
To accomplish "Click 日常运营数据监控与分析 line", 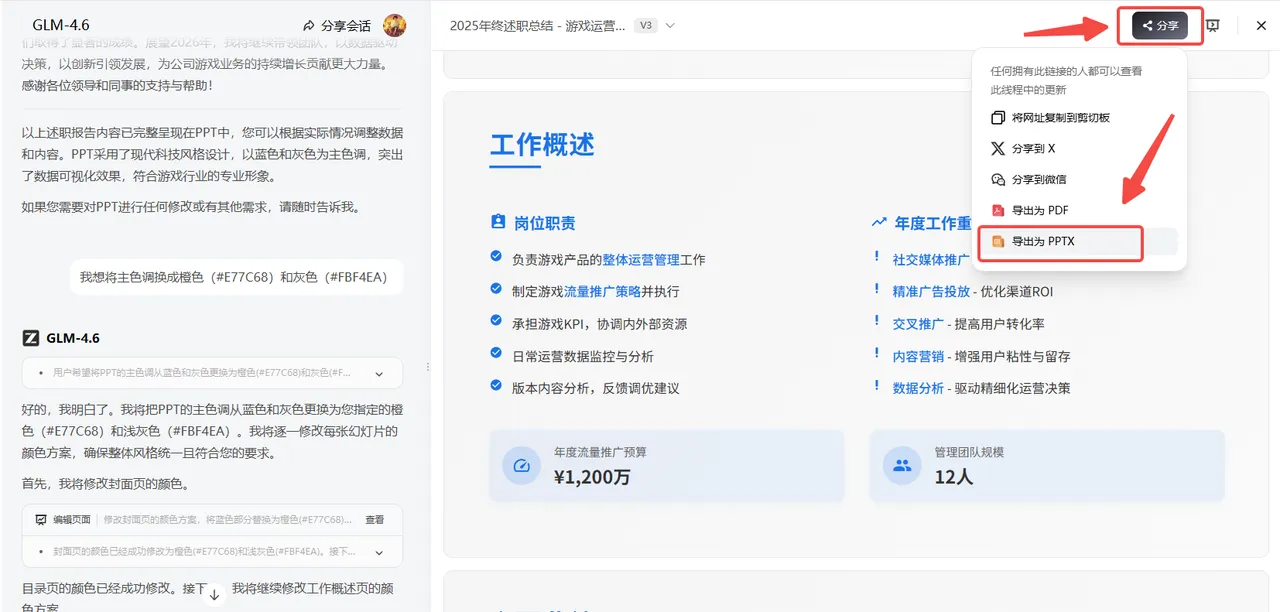I will point(582,356).
